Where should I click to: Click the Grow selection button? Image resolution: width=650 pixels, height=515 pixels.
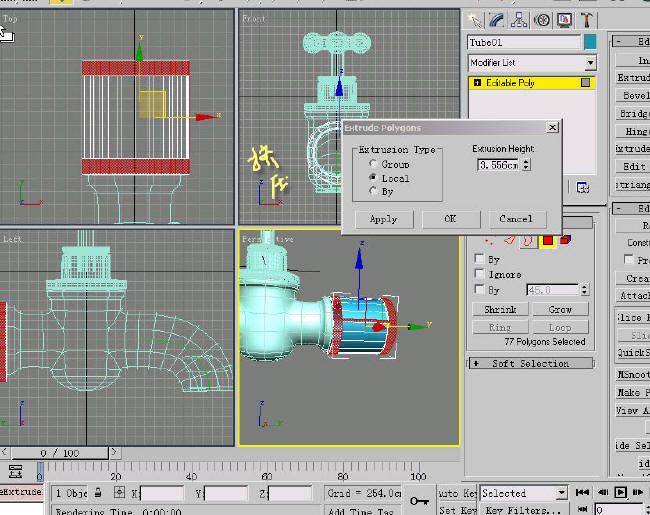[x=560, y=309]
